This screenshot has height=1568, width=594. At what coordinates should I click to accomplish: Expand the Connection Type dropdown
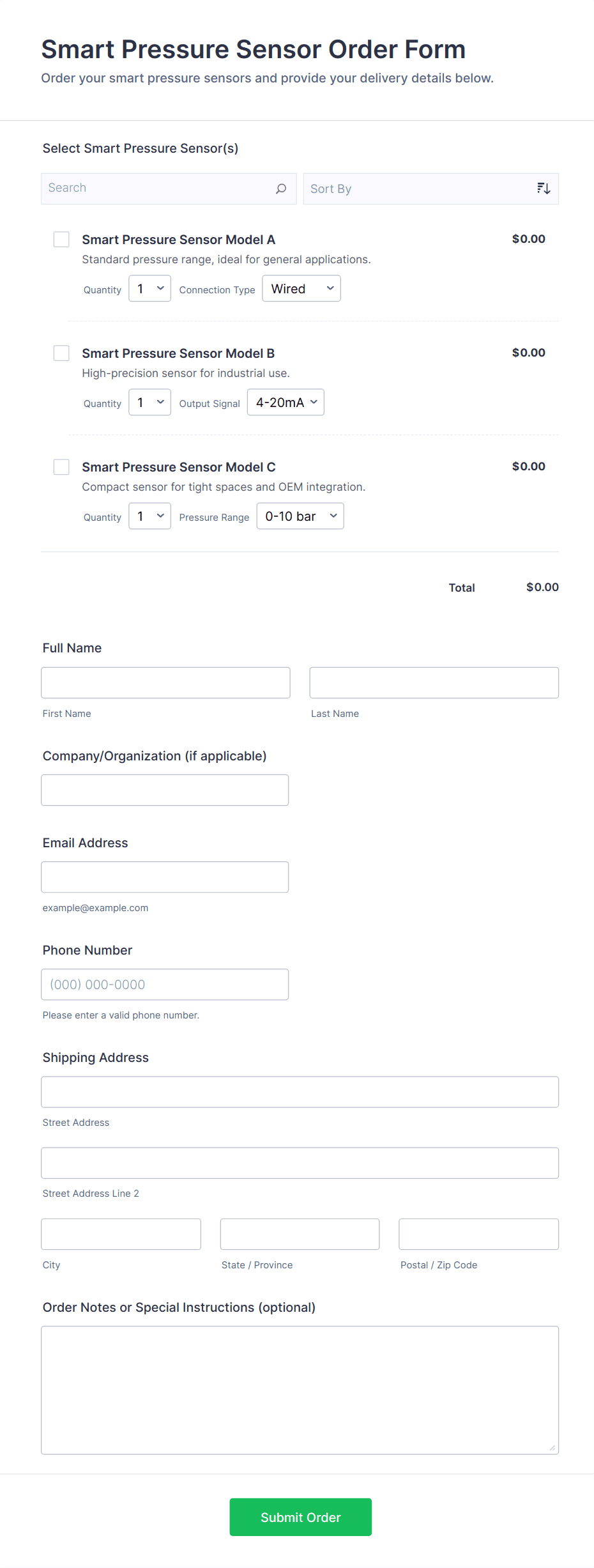pyautogui.click(x=301, y=289)
